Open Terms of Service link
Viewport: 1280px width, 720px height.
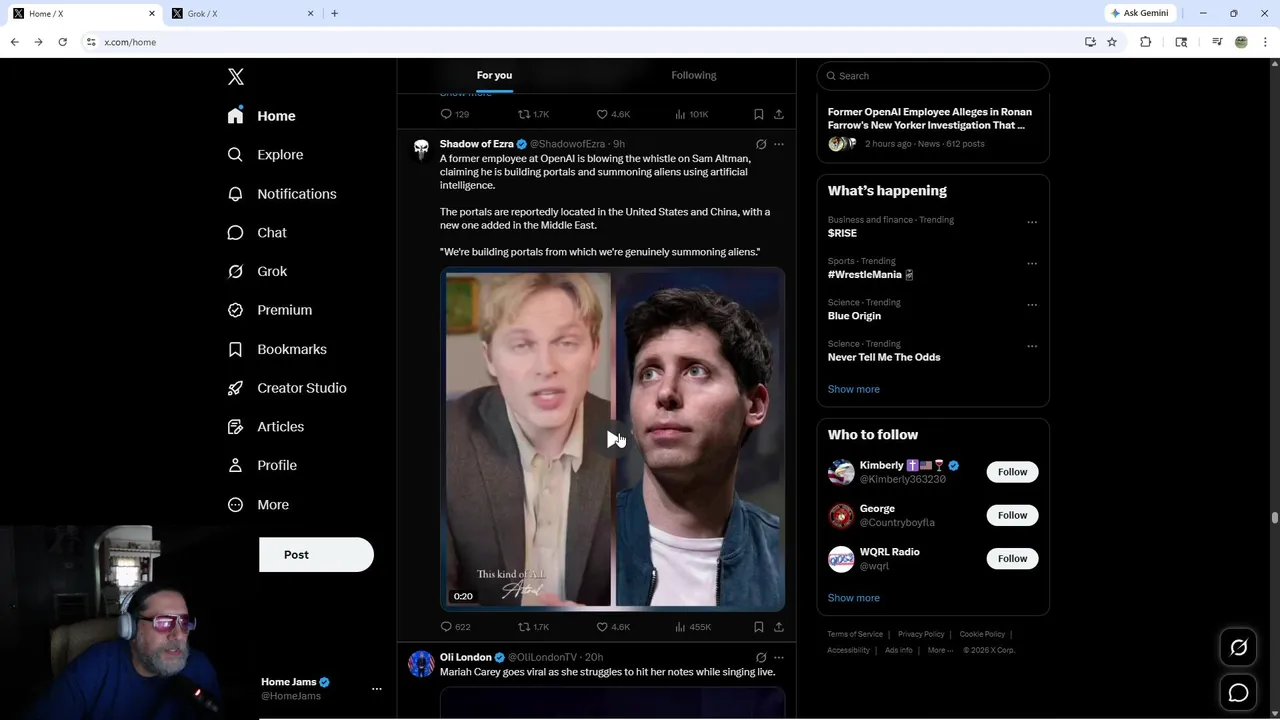855,634
